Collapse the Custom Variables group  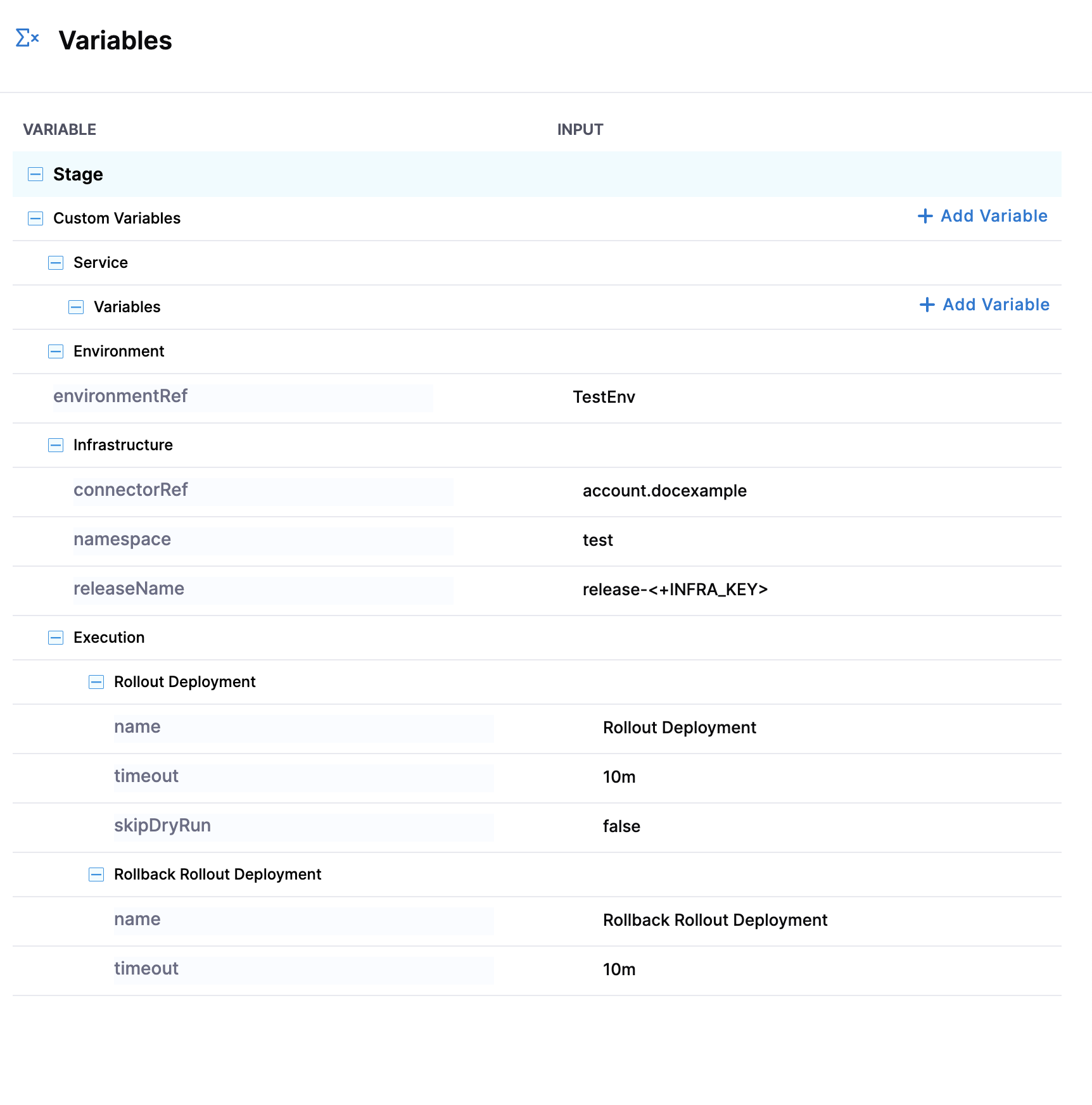point(35,218)
